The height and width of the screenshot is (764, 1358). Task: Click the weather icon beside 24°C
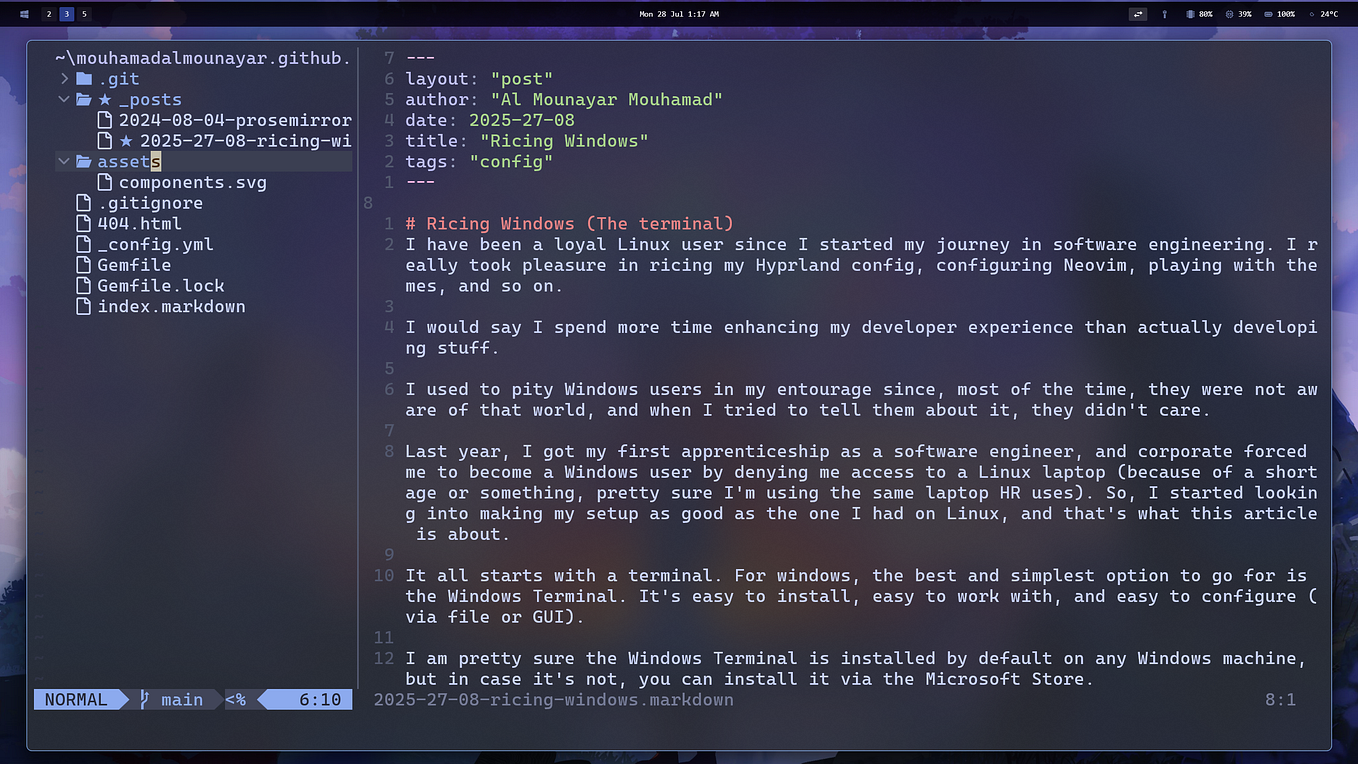[x=1311, y=13]
